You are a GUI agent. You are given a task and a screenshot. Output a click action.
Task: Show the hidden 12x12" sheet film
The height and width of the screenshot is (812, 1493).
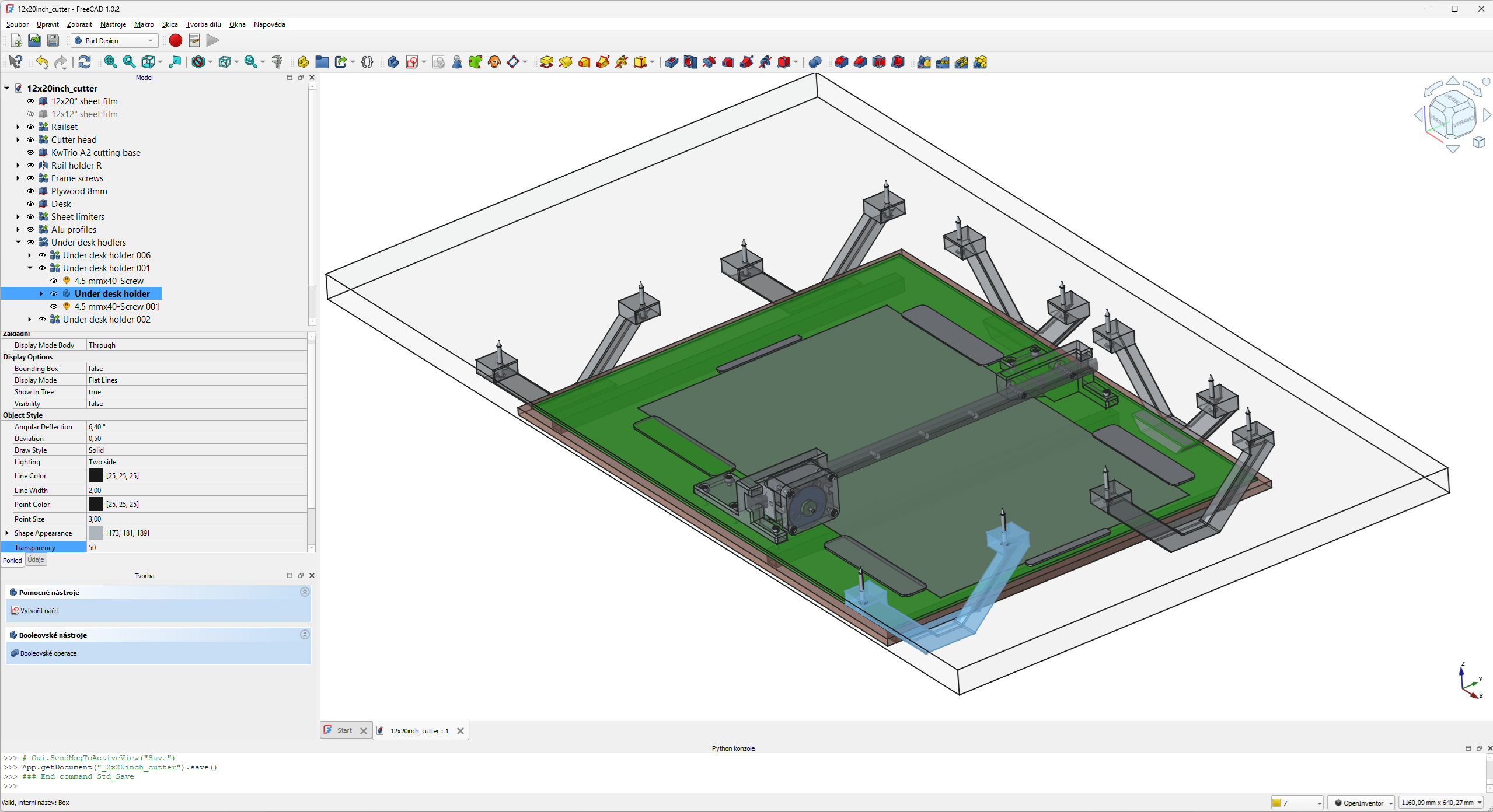pos(30,114)
